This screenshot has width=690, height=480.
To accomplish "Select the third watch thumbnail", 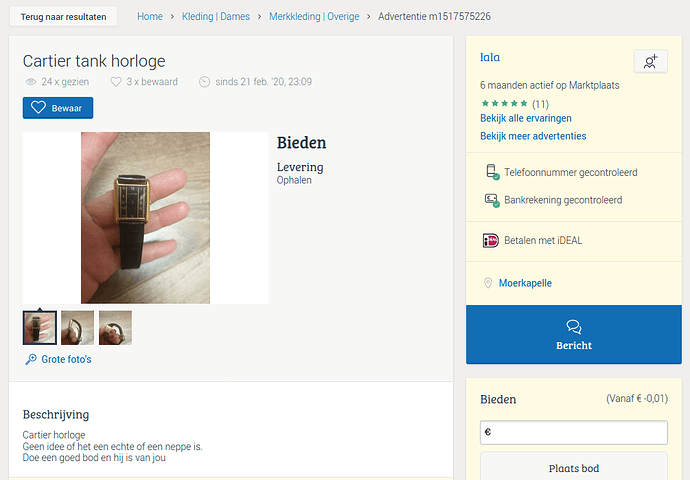I will pos(115,328).
